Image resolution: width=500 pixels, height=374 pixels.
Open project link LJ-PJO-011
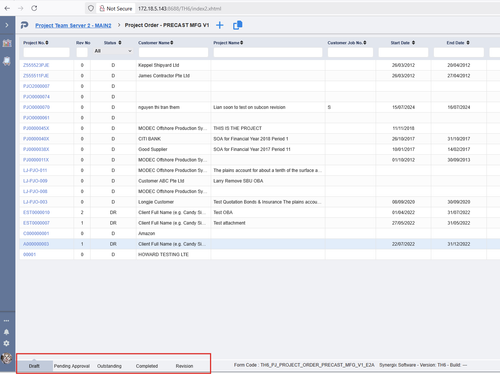pyautogui.click(x=35, y=170)
